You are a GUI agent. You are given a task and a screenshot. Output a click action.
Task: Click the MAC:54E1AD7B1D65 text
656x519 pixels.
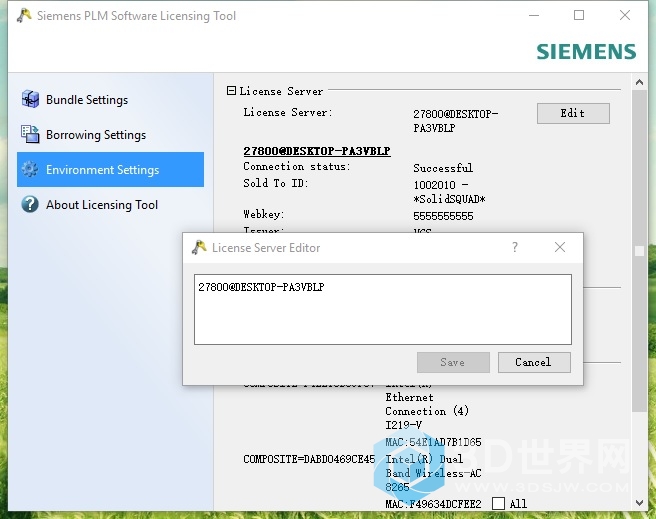coord(433,442)
